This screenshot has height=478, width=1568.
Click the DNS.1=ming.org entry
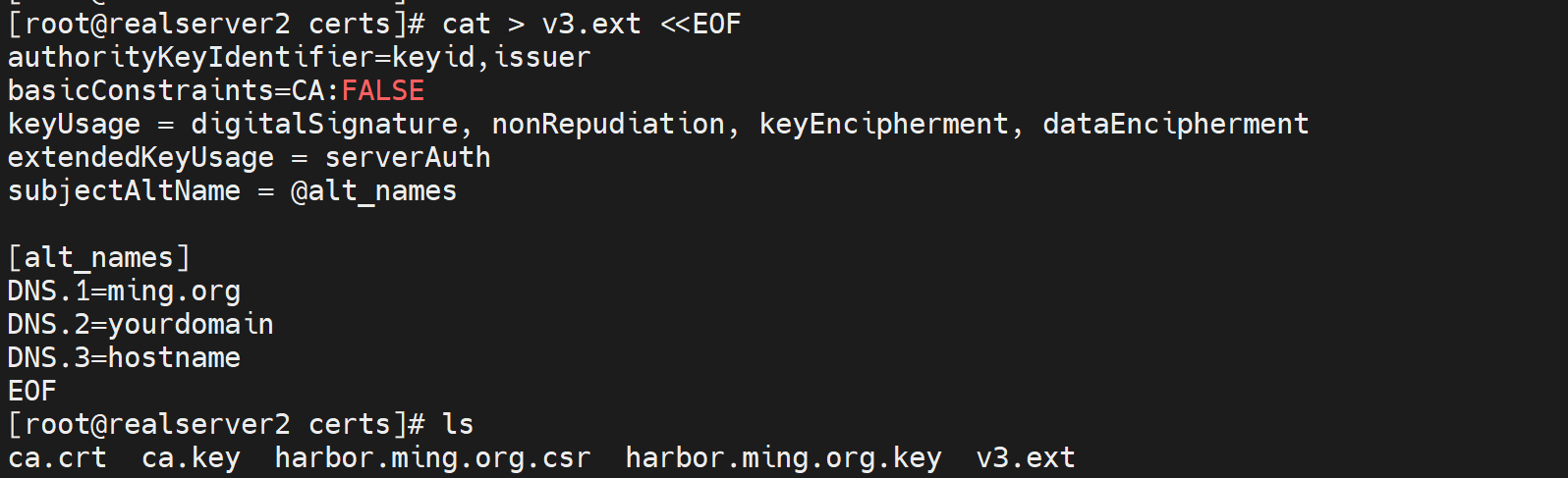[x=124, y=292]
